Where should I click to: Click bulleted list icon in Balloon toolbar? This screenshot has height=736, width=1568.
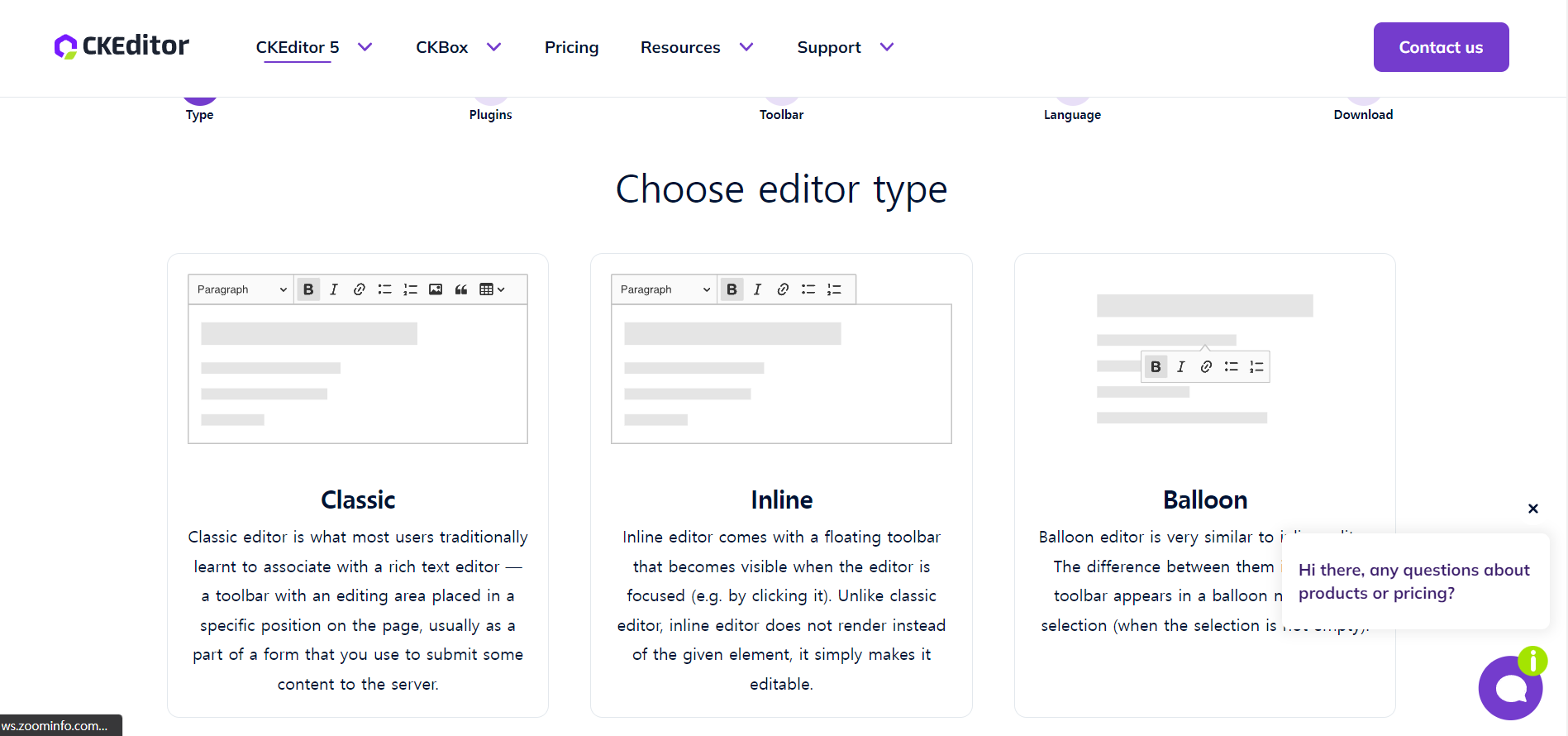(1232, 367)
